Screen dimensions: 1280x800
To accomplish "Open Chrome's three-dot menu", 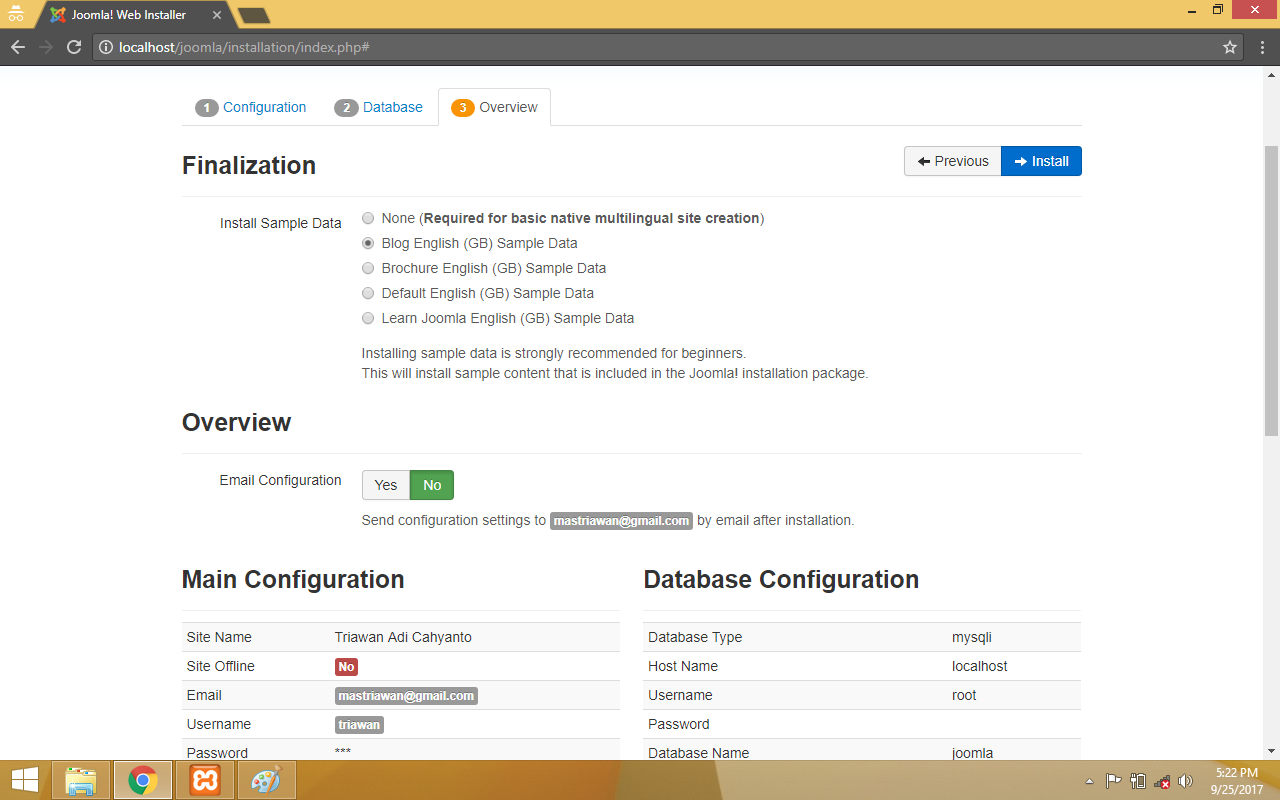I will coord(1261,47).
